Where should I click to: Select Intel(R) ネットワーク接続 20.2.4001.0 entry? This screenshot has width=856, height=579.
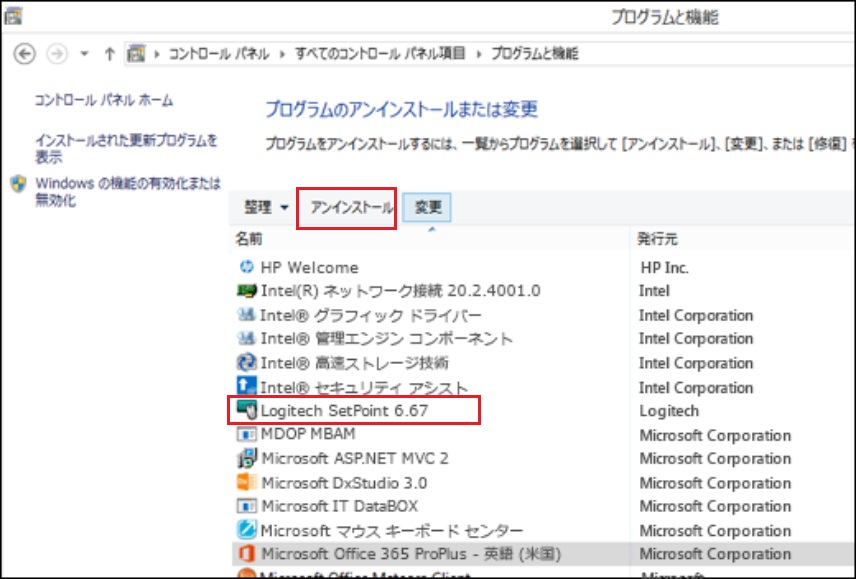click(400, 291)
